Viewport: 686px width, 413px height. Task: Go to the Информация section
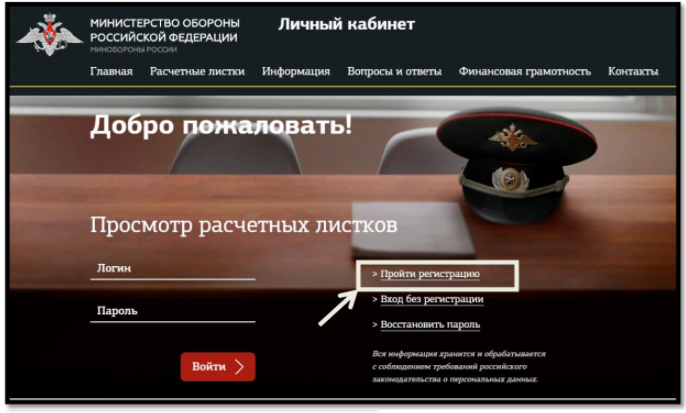pyautogui.click(x=296, y=71)
